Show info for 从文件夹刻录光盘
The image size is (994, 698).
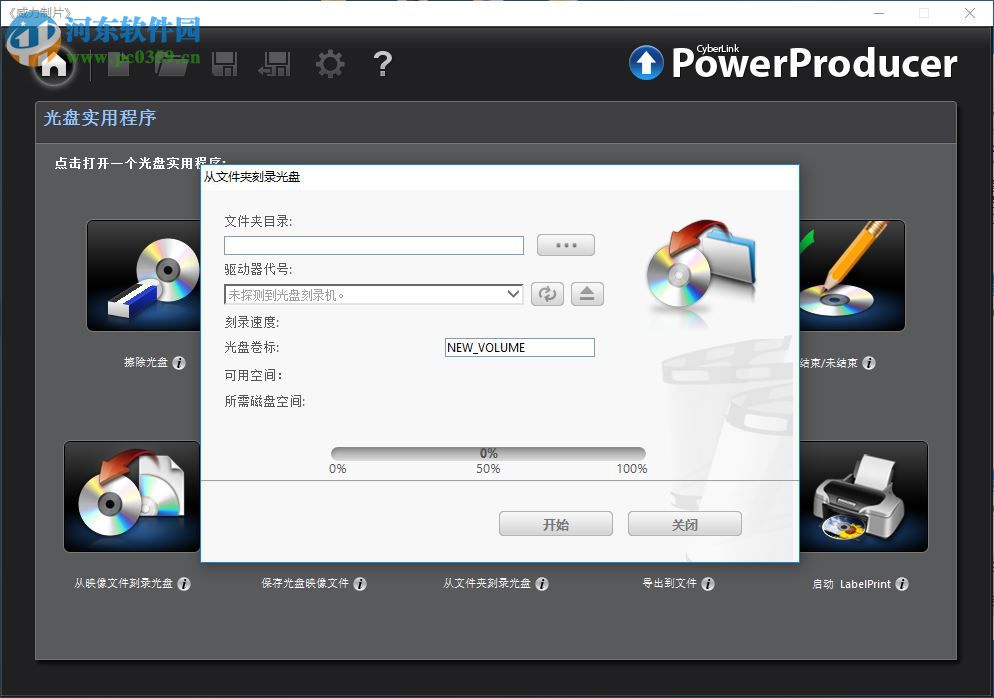(x=542, y=584)
